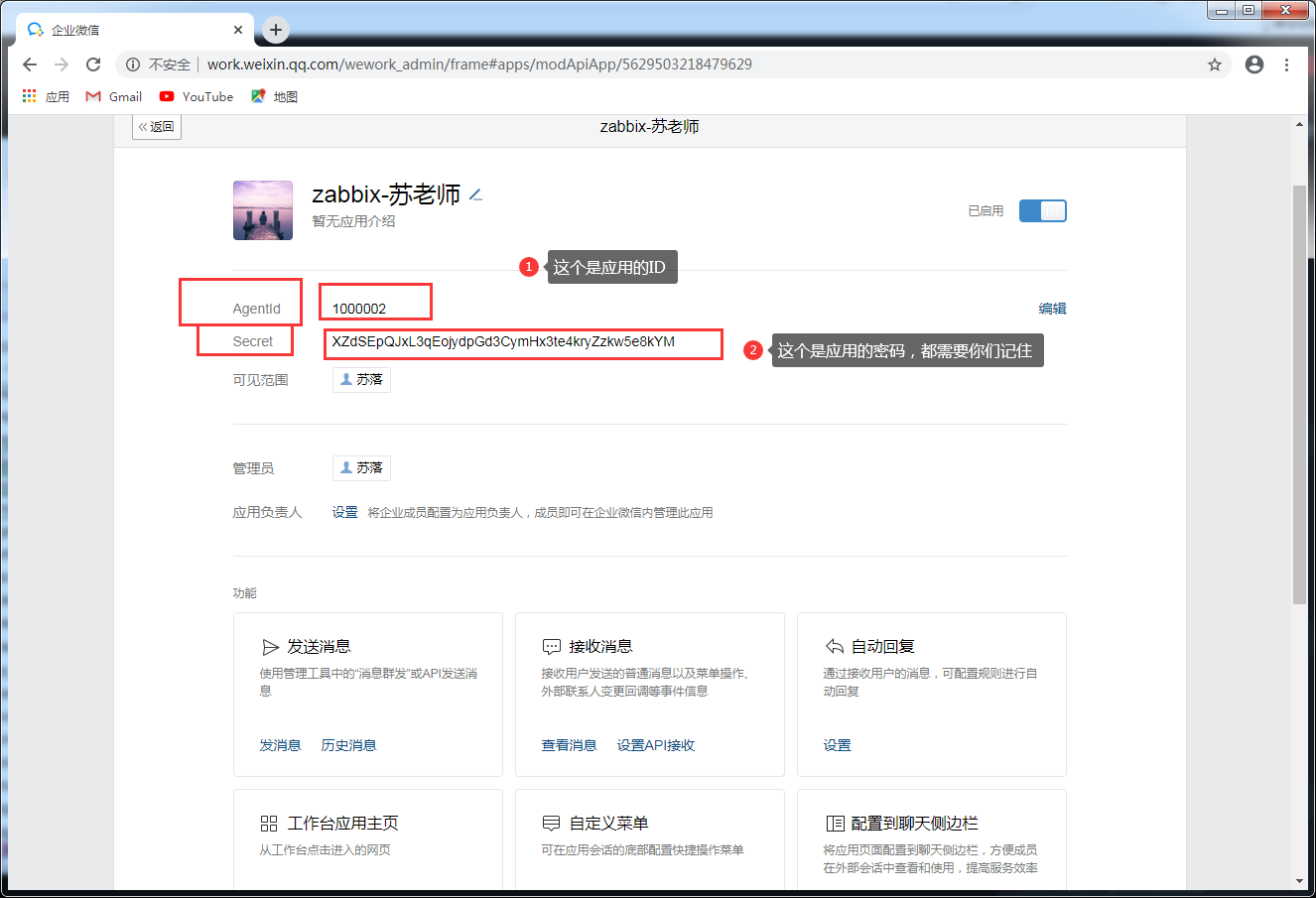Click the 接收消息 chat bubble icon
The height and width of the screenshot is (898, 1316).
[x=552, y=647]
